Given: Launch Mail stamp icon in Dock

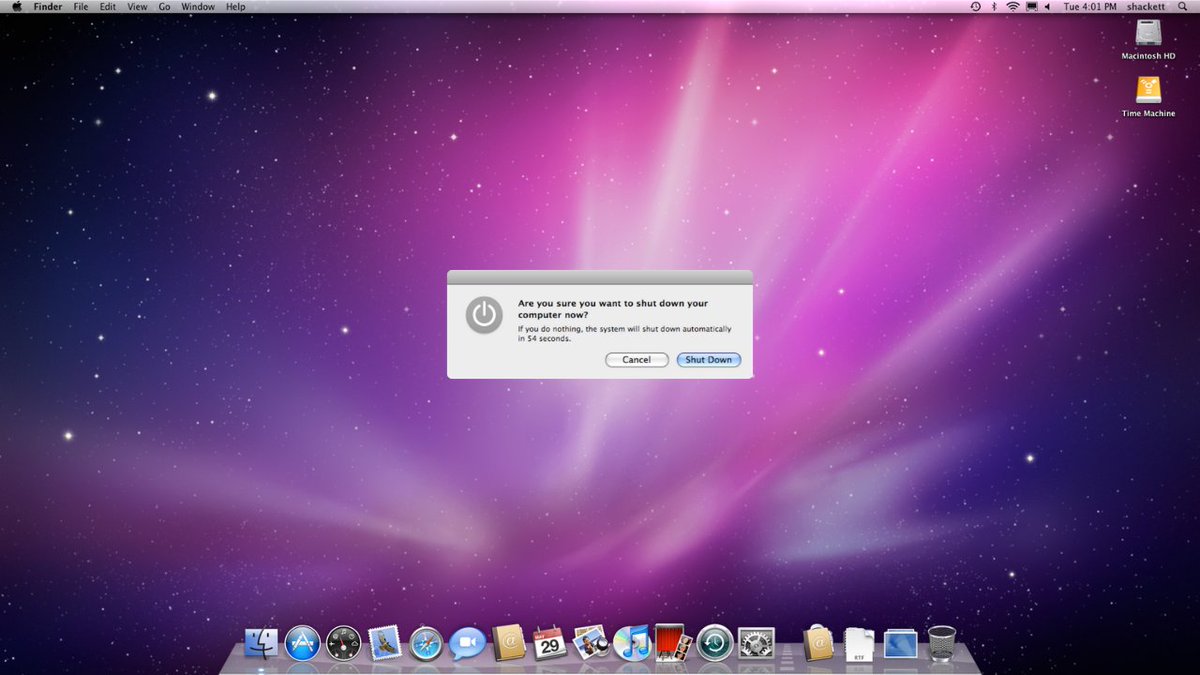Looking at the screenshot, I should [x=385, y=643].
